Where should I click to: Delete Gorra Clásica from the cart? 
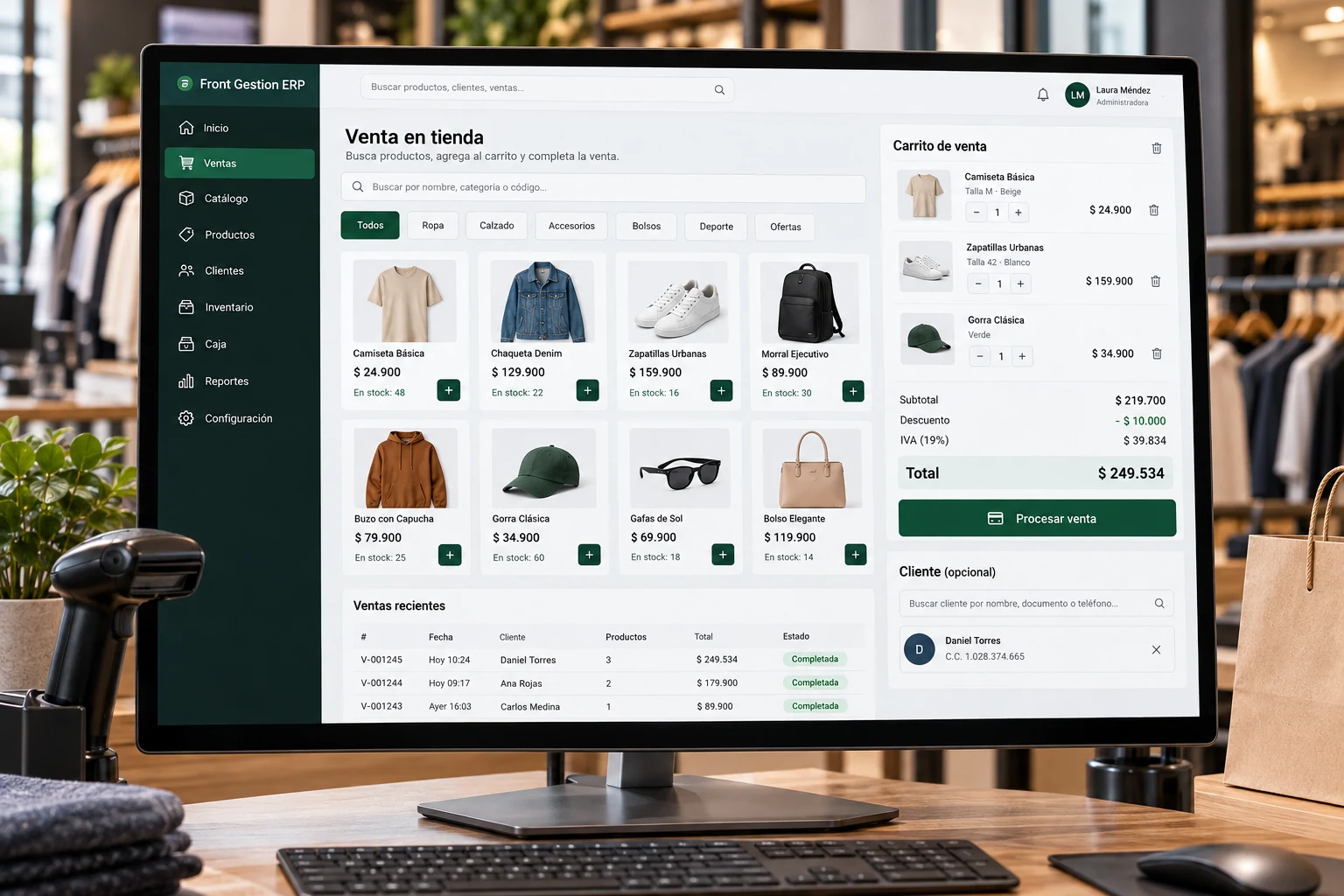tap(1157, 353)
